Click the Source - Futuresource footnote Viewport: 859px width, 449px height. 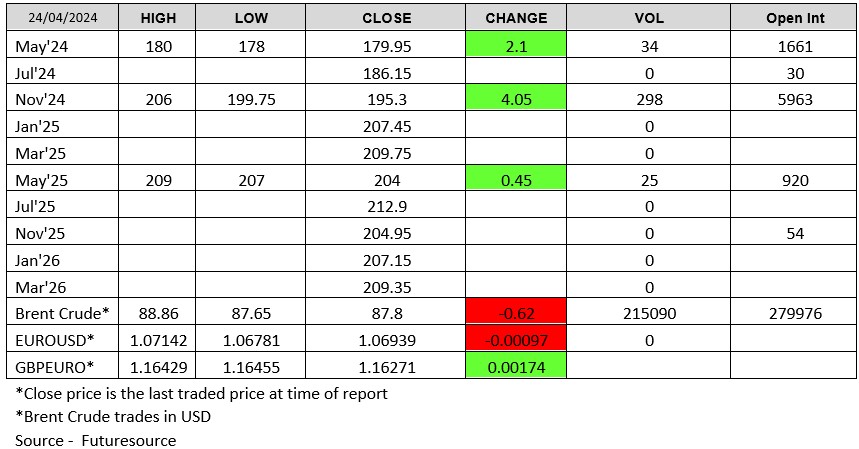[95, 439]
